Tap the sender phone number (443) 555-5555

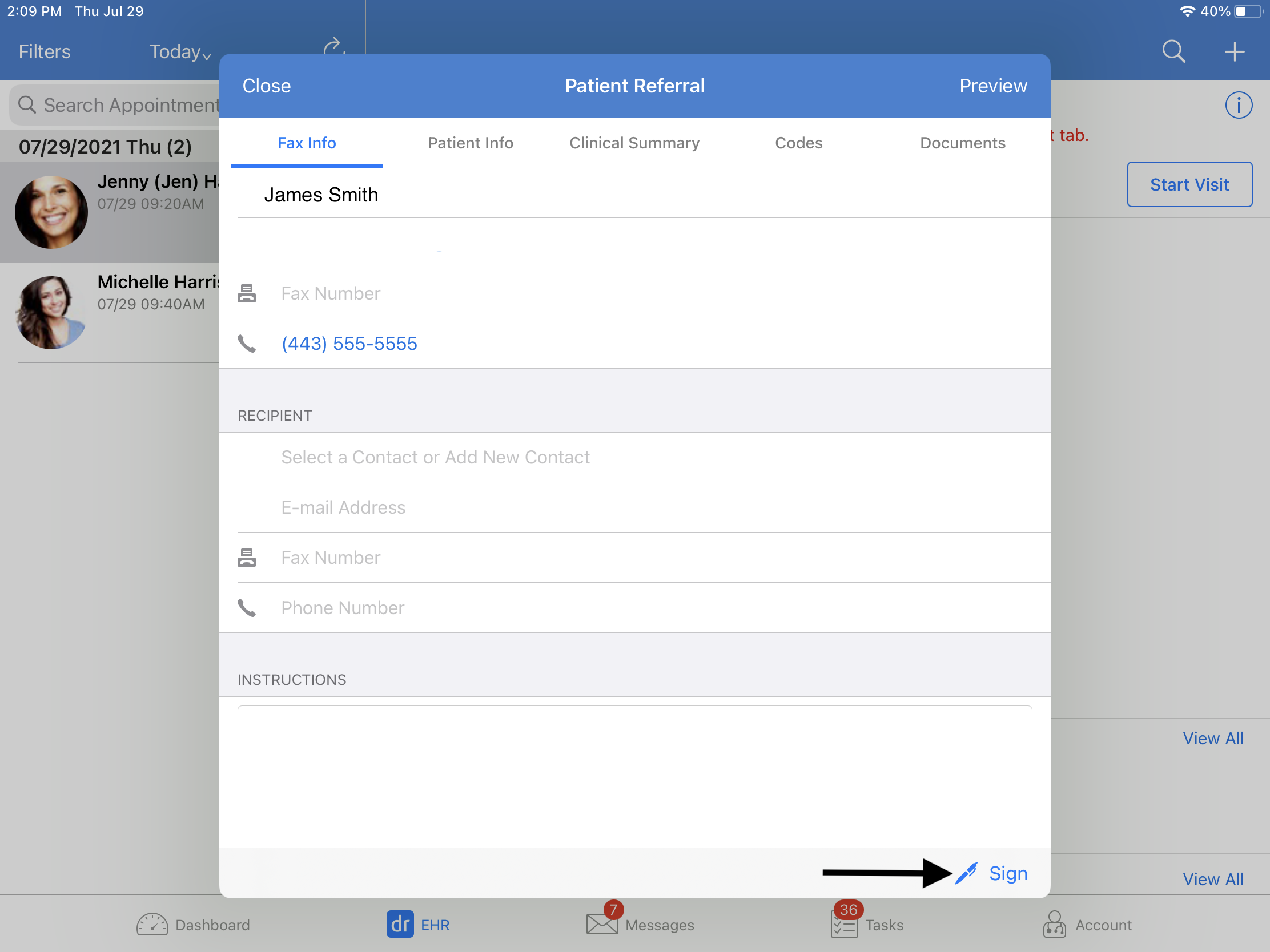coord(349,344)
